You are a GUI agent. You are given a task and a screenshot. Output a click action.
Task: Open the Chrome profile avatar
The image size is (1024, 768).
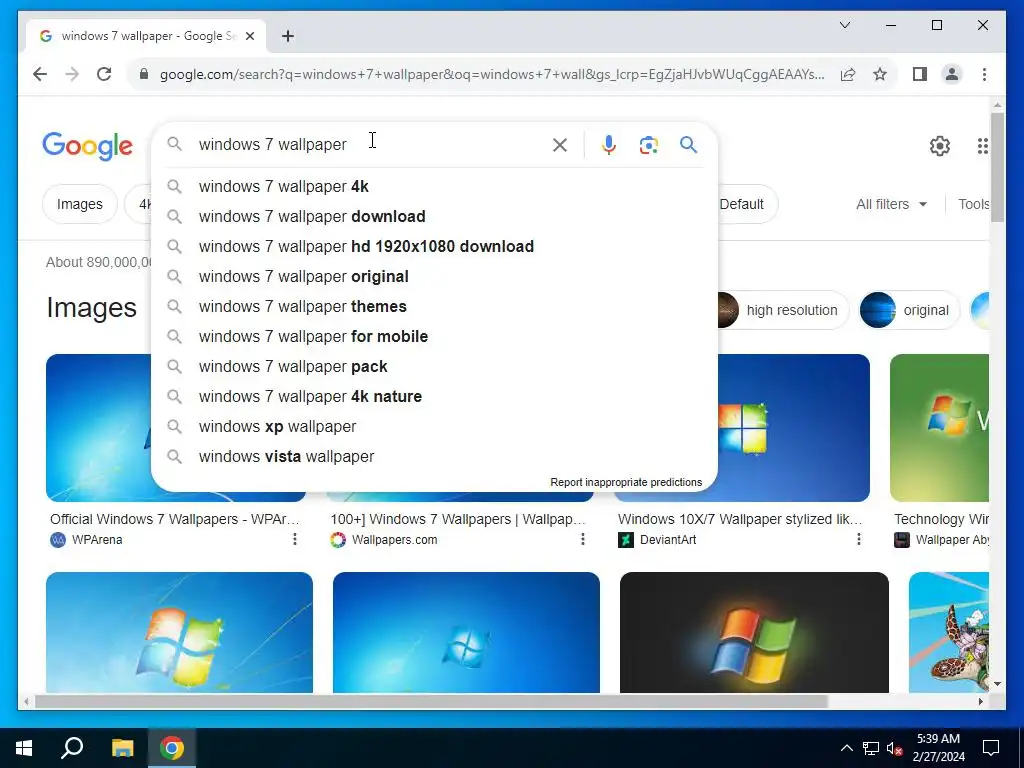click(x=952, y=74)
